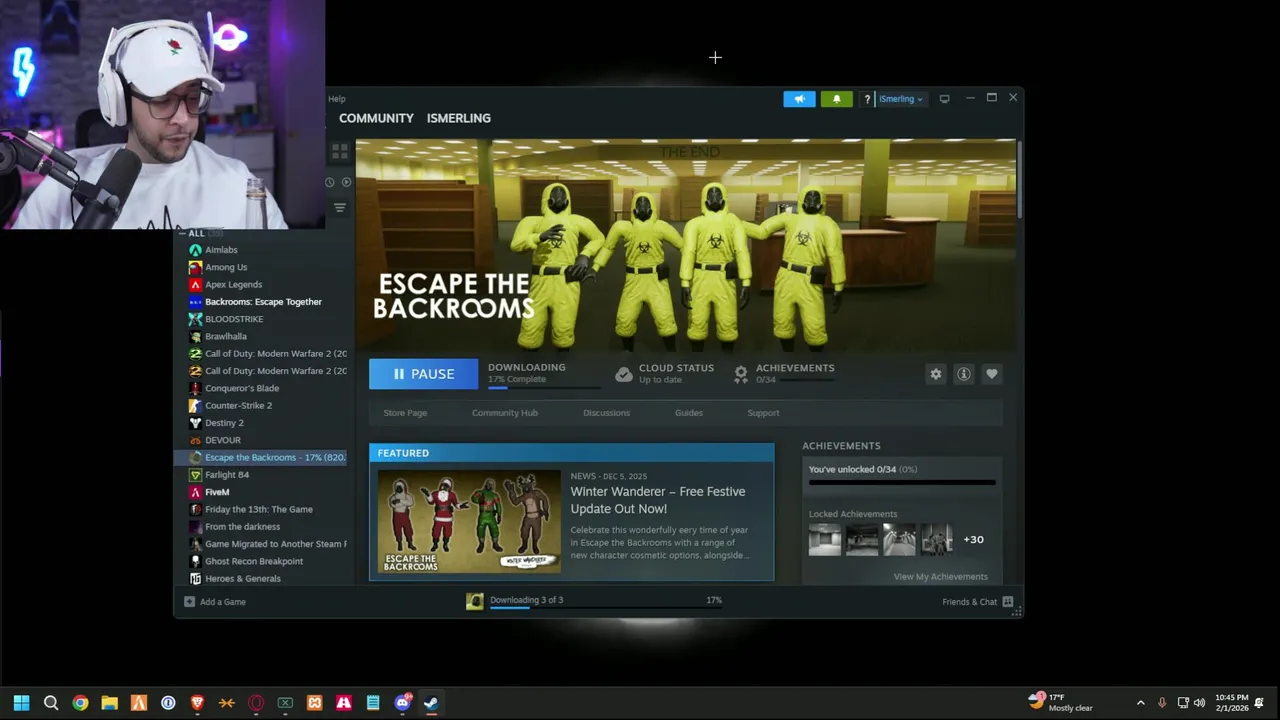Open the green notifications bell
This screenshot has width=1280, height=720.
click(837, 99)
